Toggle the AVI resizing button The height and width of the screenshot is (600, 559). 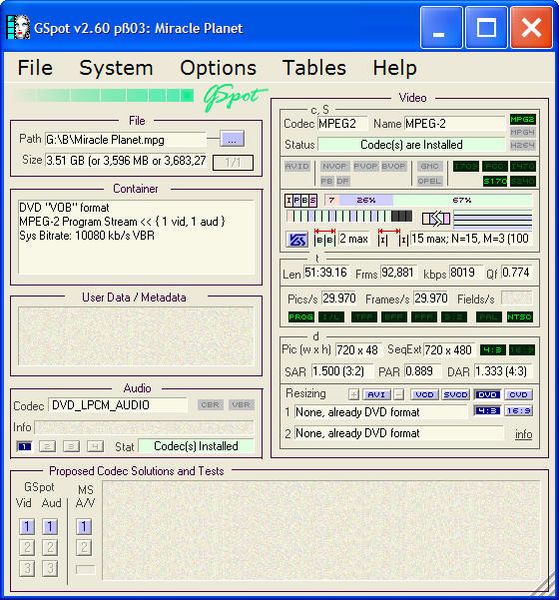tap(376, 395)
